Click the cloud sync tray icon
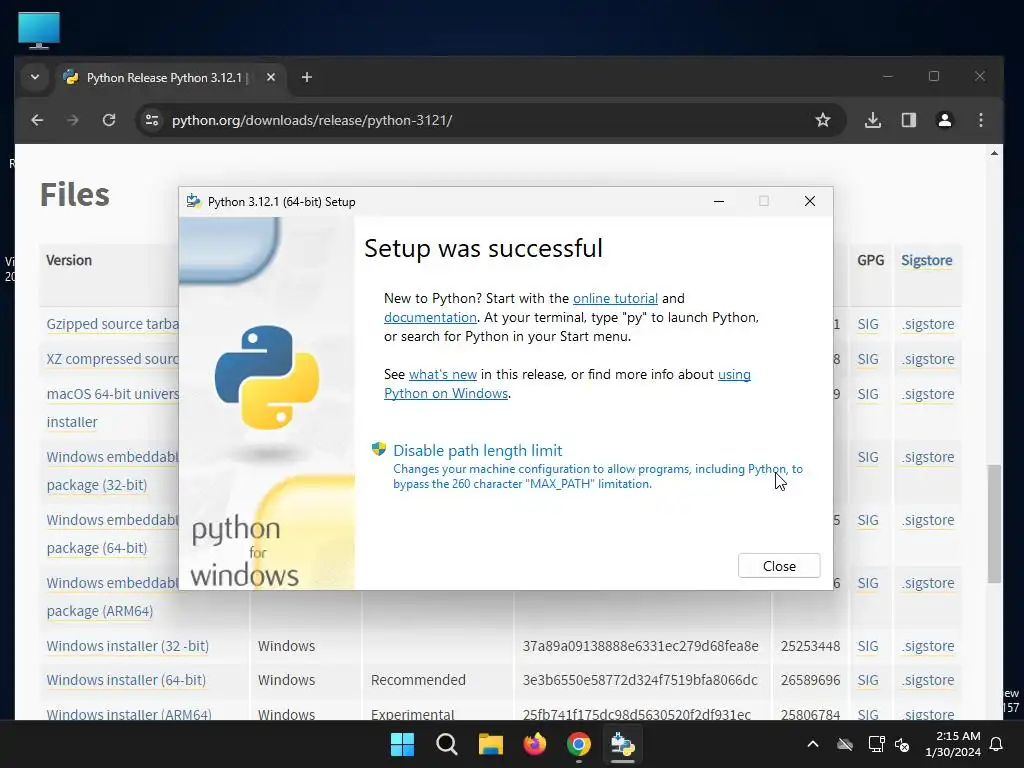The width and height of the screenshot is (1024, 768). coord(845,744)
